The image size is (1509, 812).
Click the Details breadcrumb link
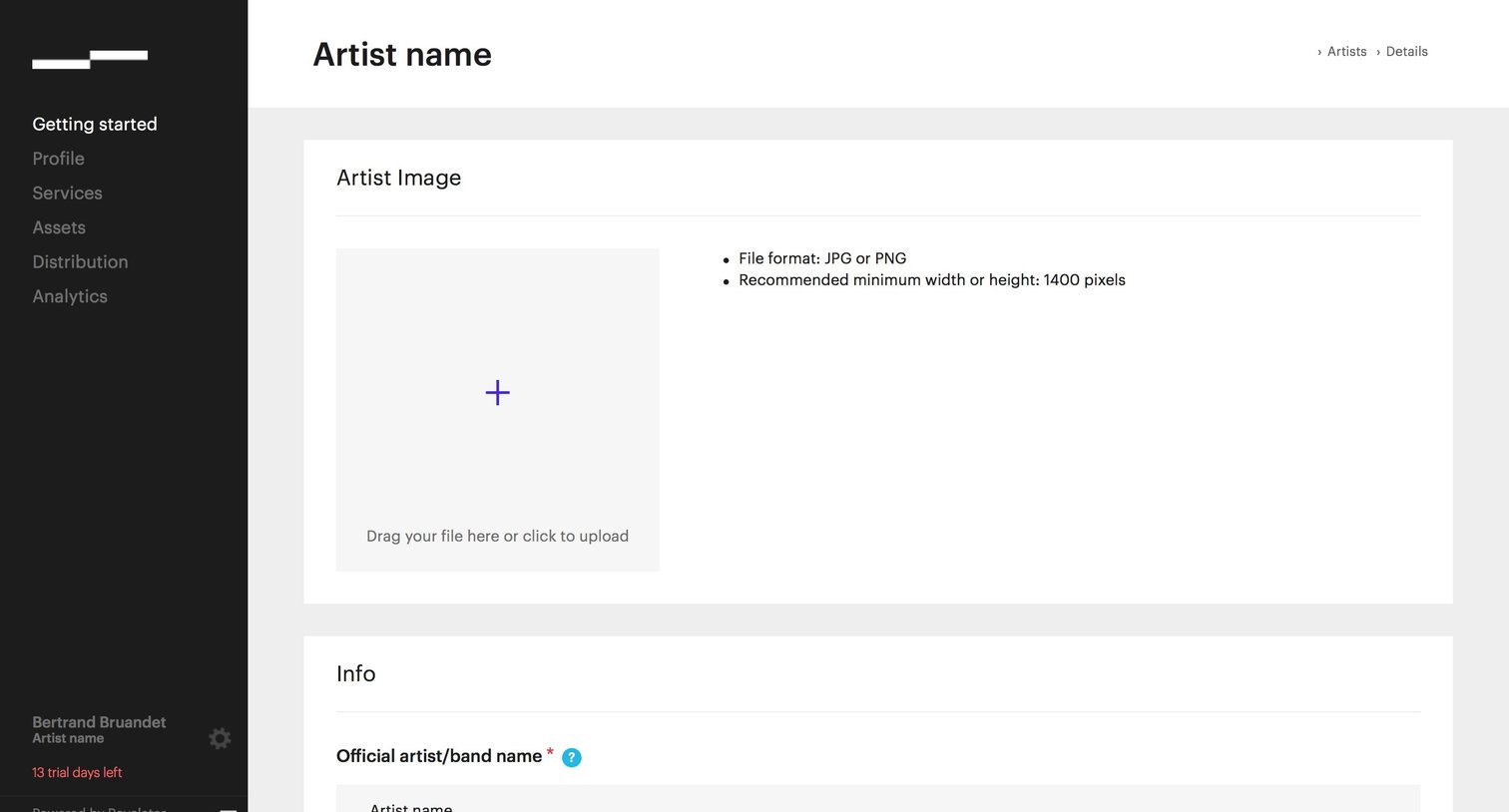coord(1406,52)
